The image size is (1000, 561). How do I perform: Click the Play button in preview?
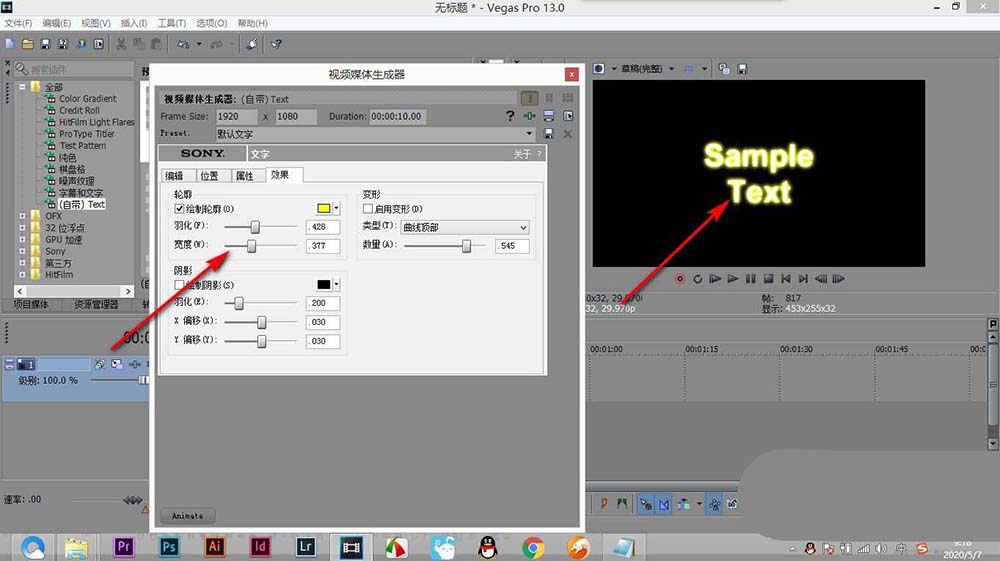click(x=733, y=279)
